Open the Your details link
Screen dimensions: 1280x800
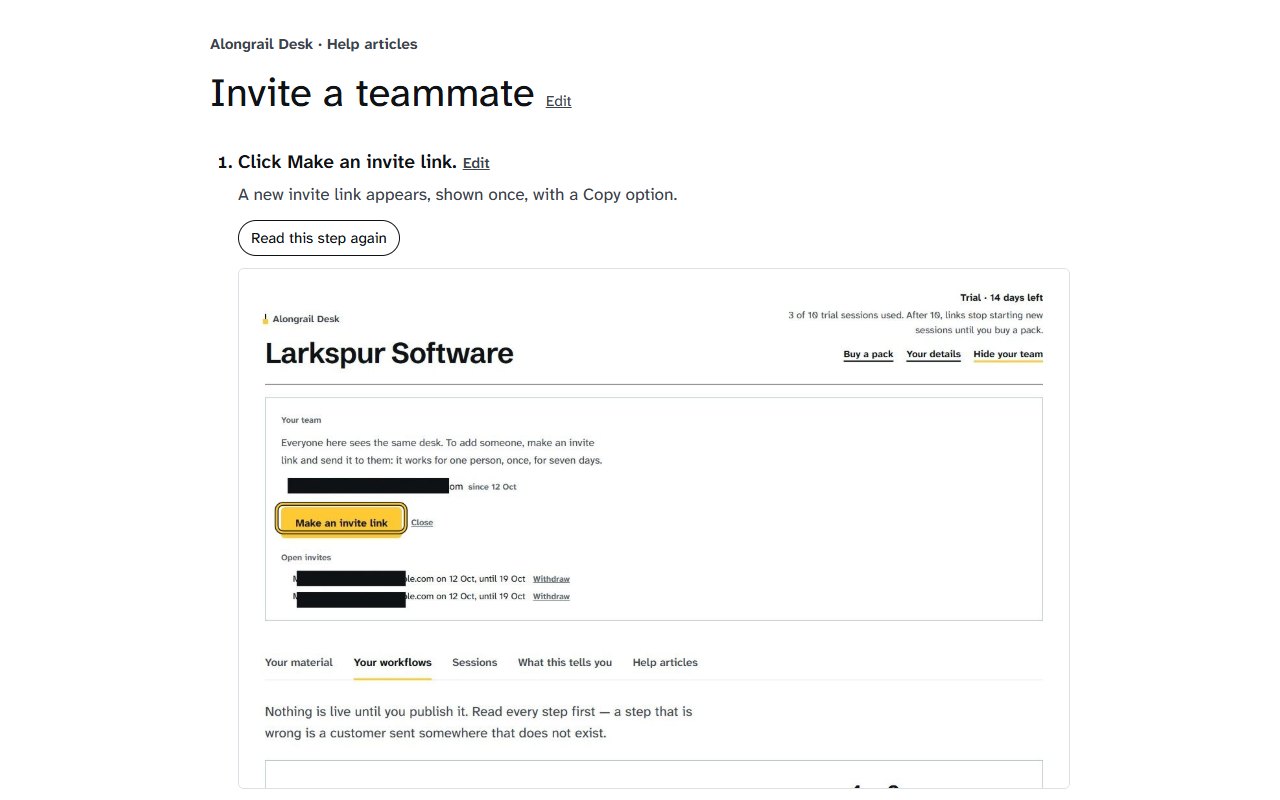[933, 354]
